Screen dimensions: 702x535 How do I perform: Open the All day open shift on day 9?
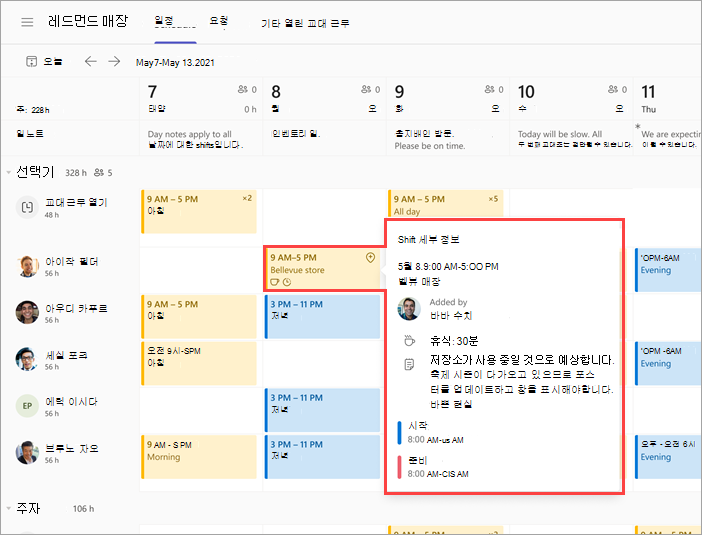[x=445, y=204]
